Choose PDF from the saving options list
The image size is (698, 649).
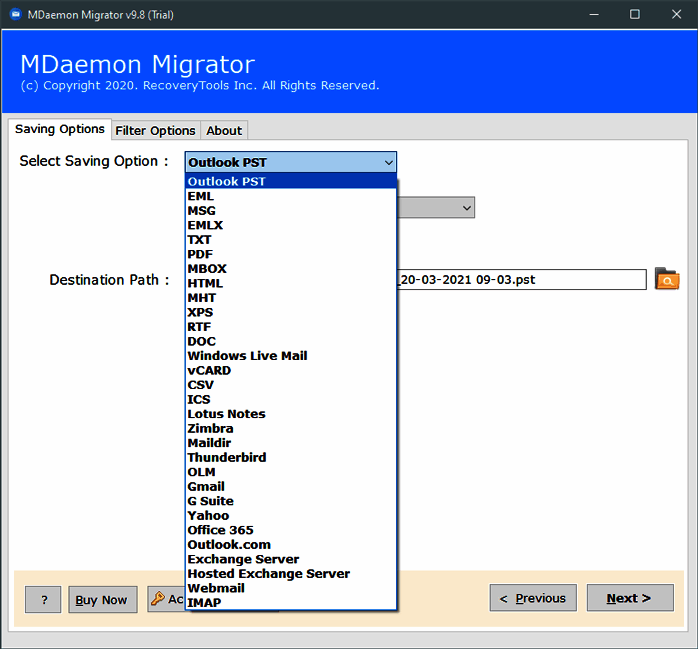click(x=200, y=254)
